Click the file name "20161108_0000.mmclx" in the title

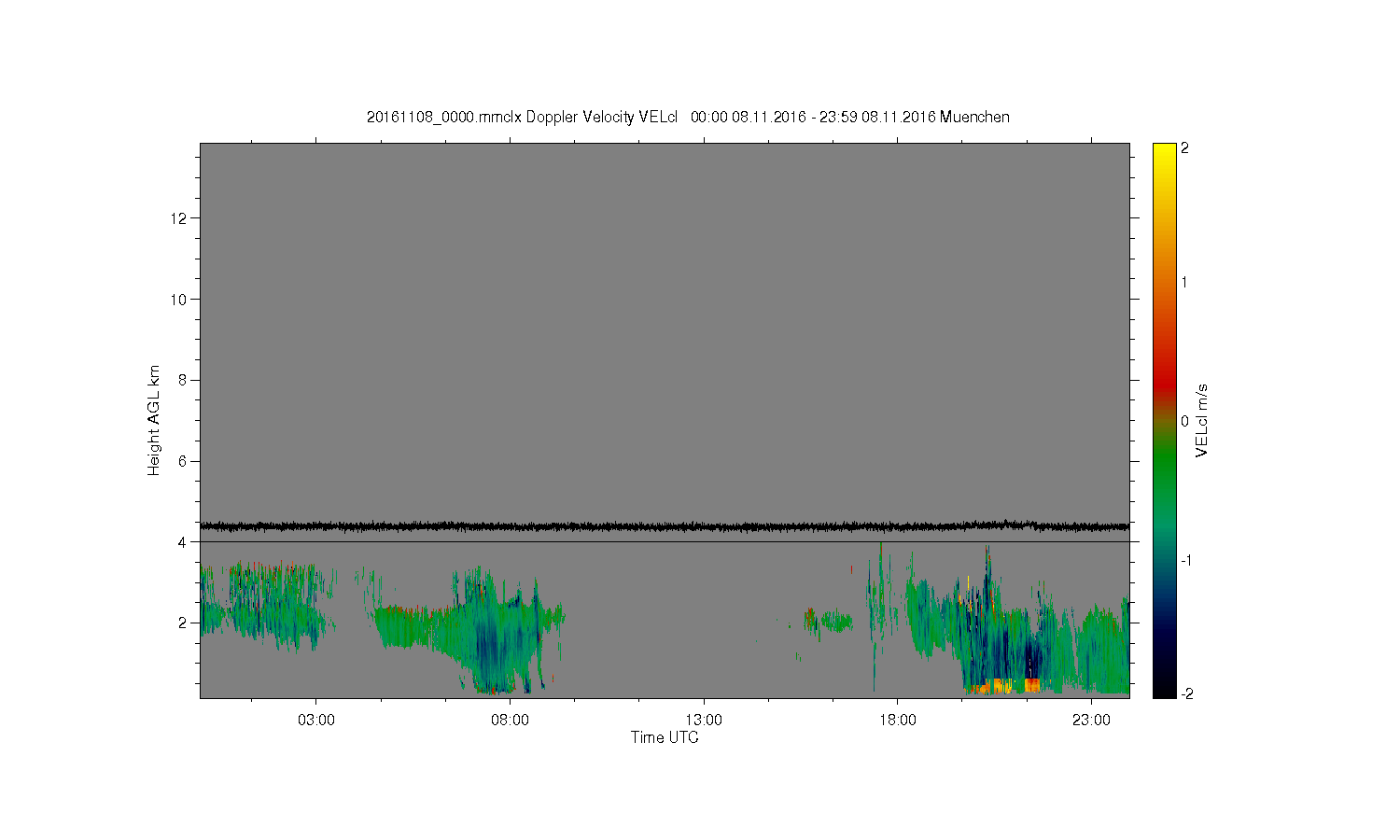(x=444, y=118)
